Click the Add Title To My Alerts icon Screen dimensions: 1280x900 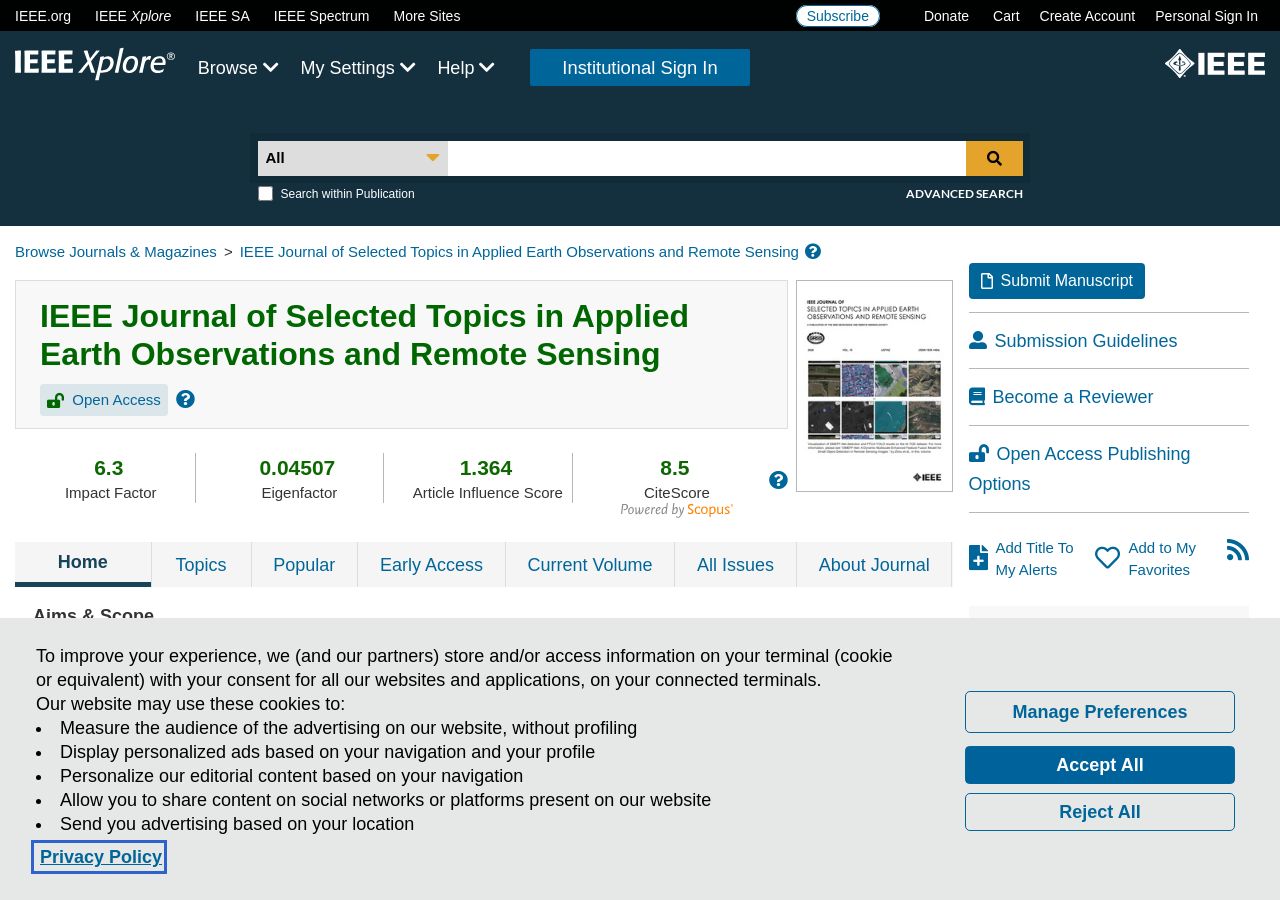[978, 558]
